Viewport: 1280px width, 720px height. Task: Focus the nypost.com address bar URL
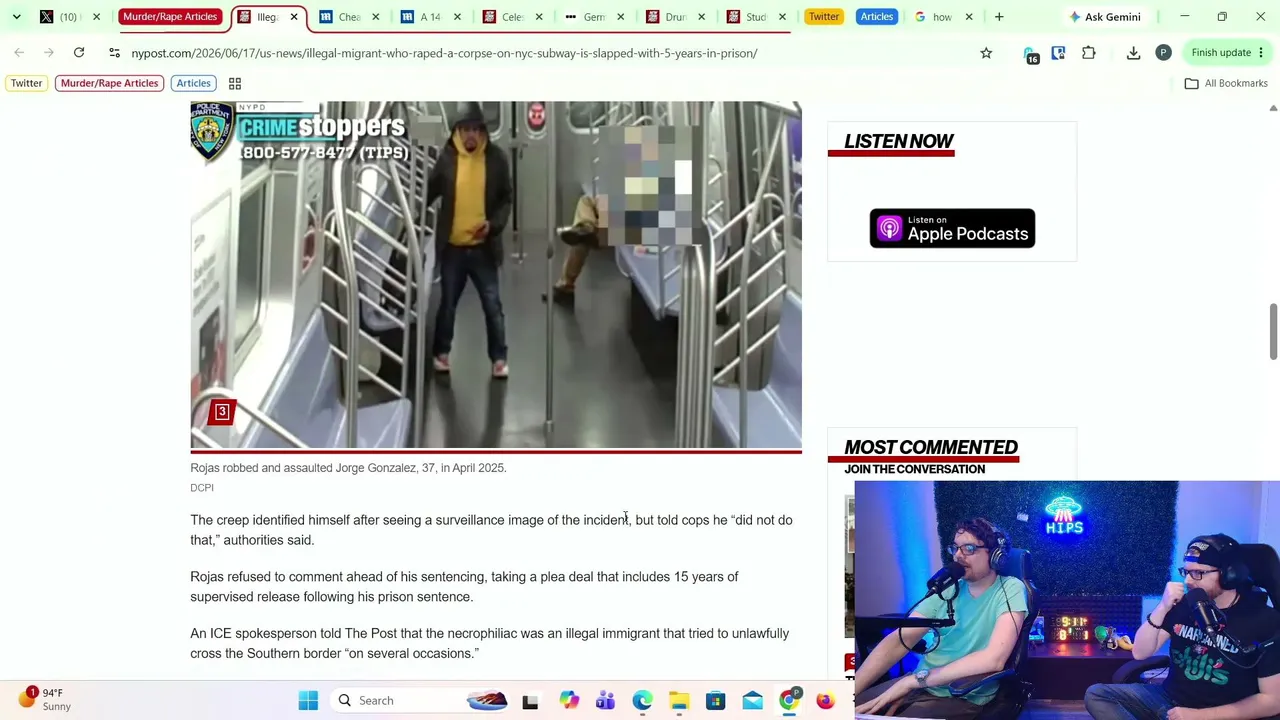click(444, 53)
